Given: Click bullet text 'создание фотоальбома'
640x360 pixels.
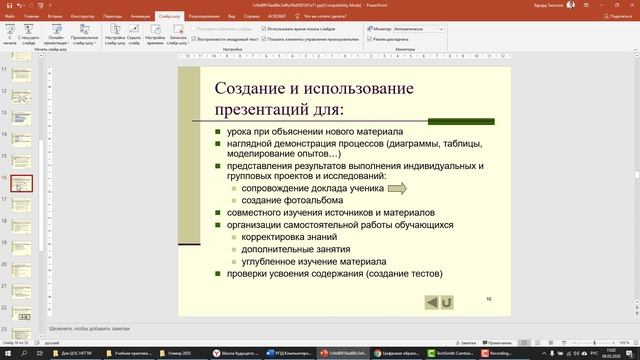Looking at the screenshot, I should coord(292,200).
